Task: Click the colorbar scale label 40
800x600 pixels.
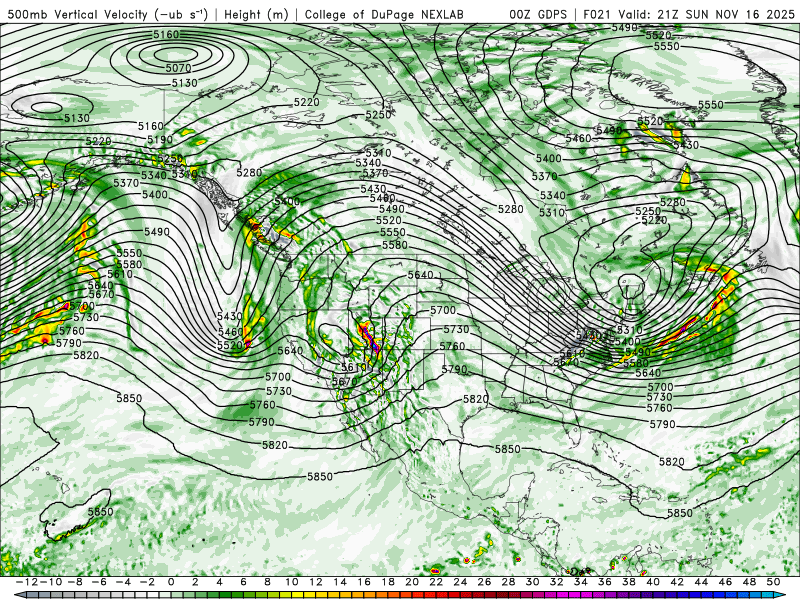Action: pos(653,582)
